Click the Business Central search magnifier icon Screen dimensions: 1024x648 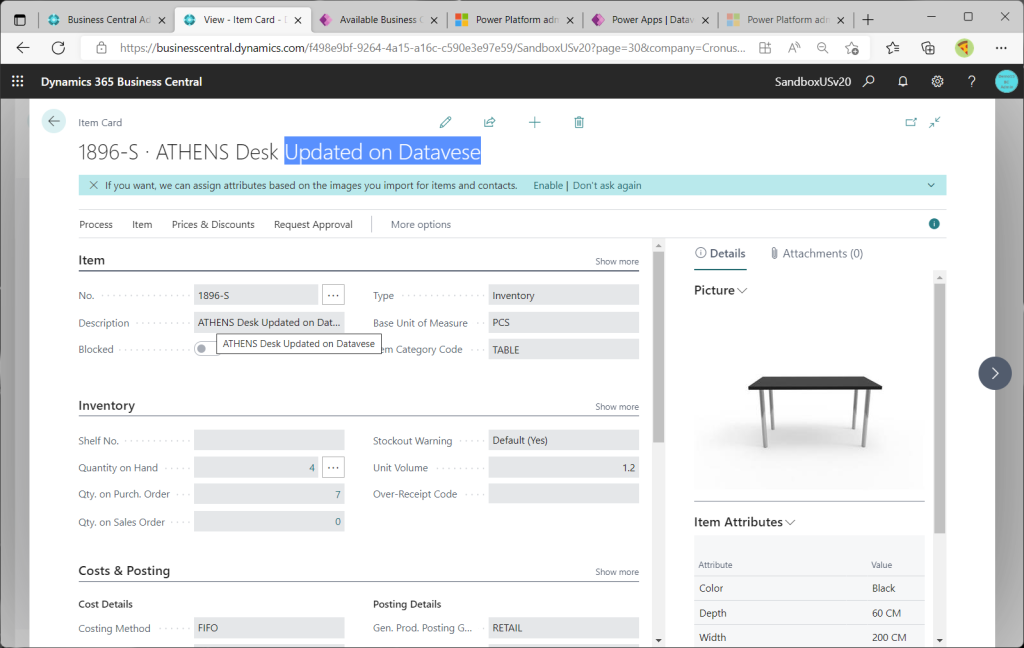(x=869, y=81)
